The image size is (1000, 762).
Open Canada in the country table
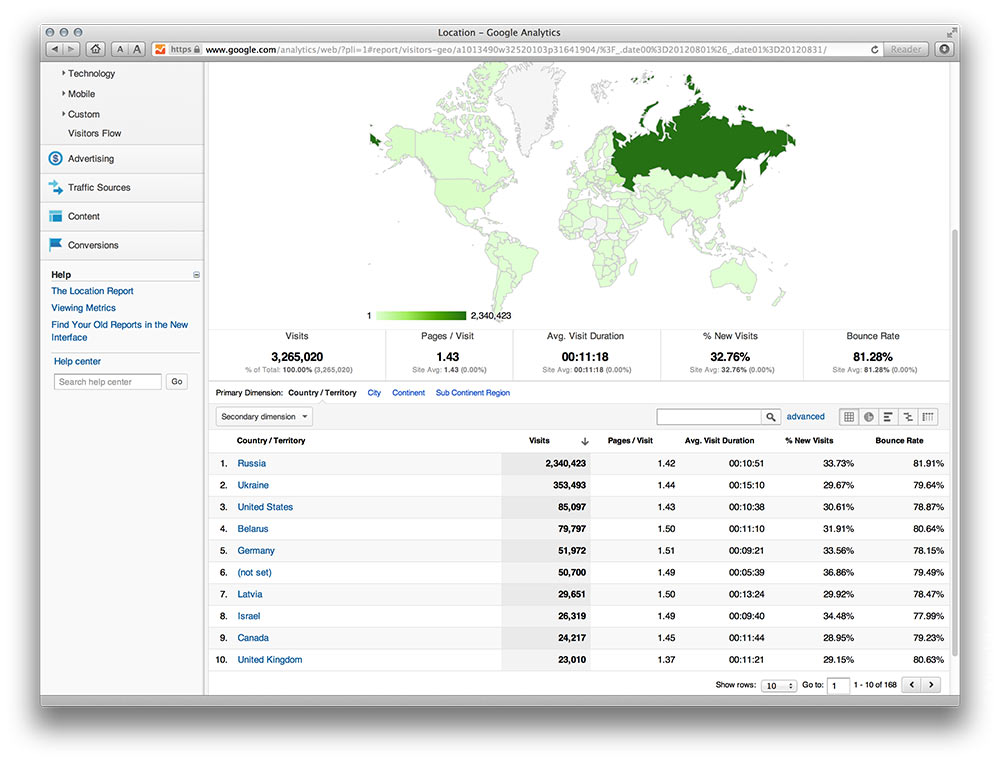click(x=253, y=638)
